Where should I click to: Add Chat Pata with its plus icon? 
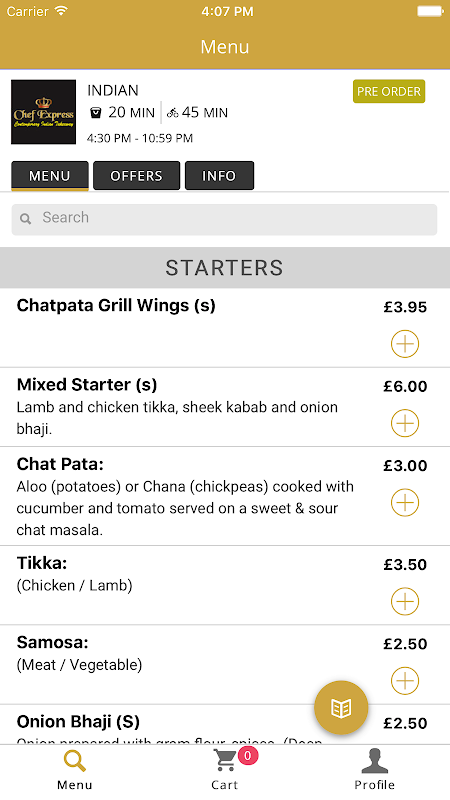pyautogui.click(x=405, y=503)
